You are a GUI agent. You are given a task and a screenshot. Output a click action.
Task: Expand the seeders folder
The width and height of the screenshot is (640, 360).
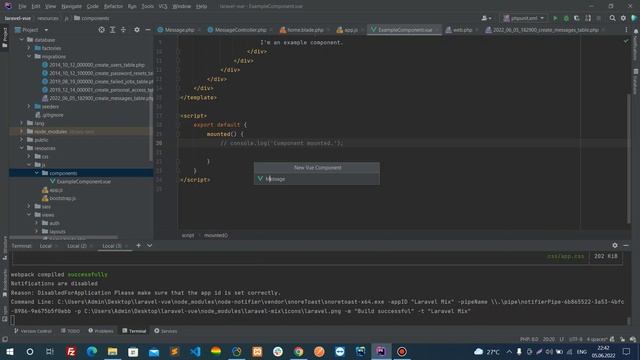pyautogui.click(x=29, y=106)
